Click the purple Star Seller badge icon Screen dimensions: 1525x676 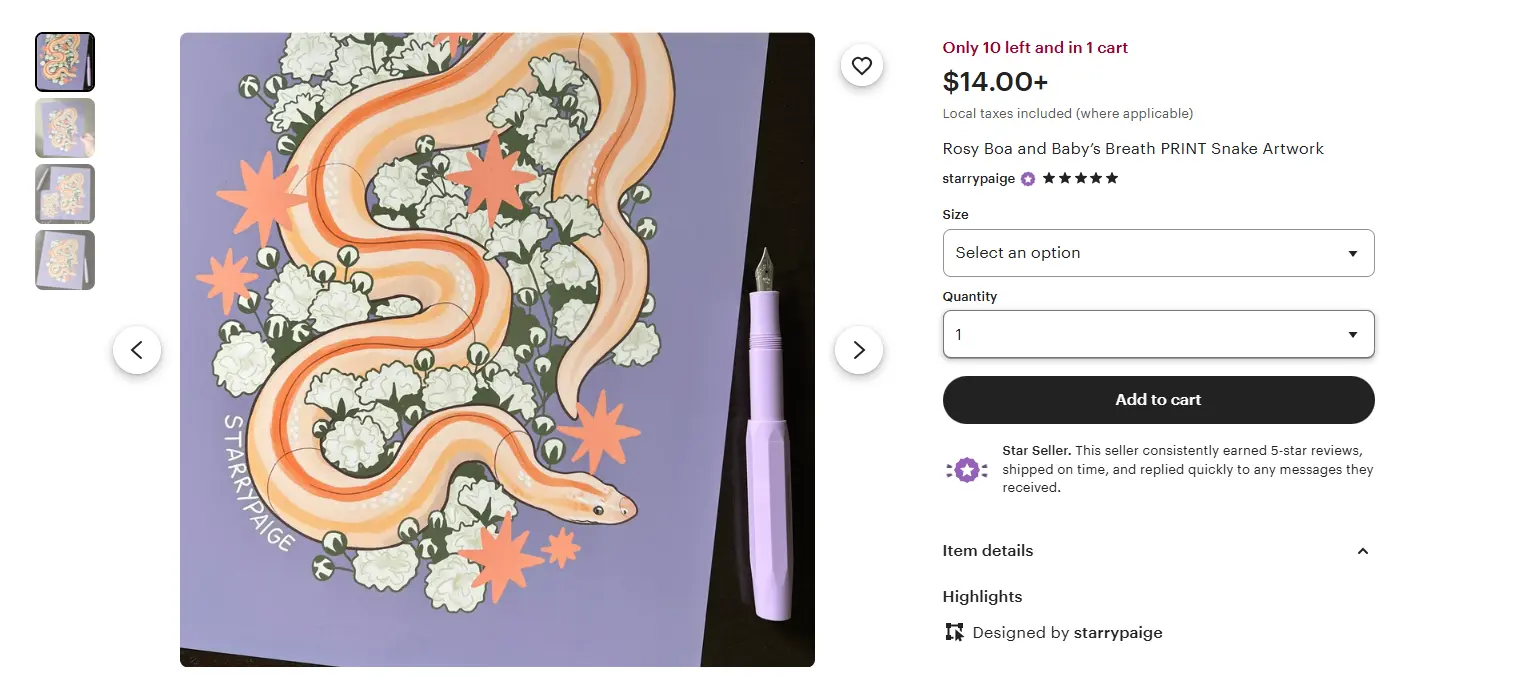(x=966, y=470)
